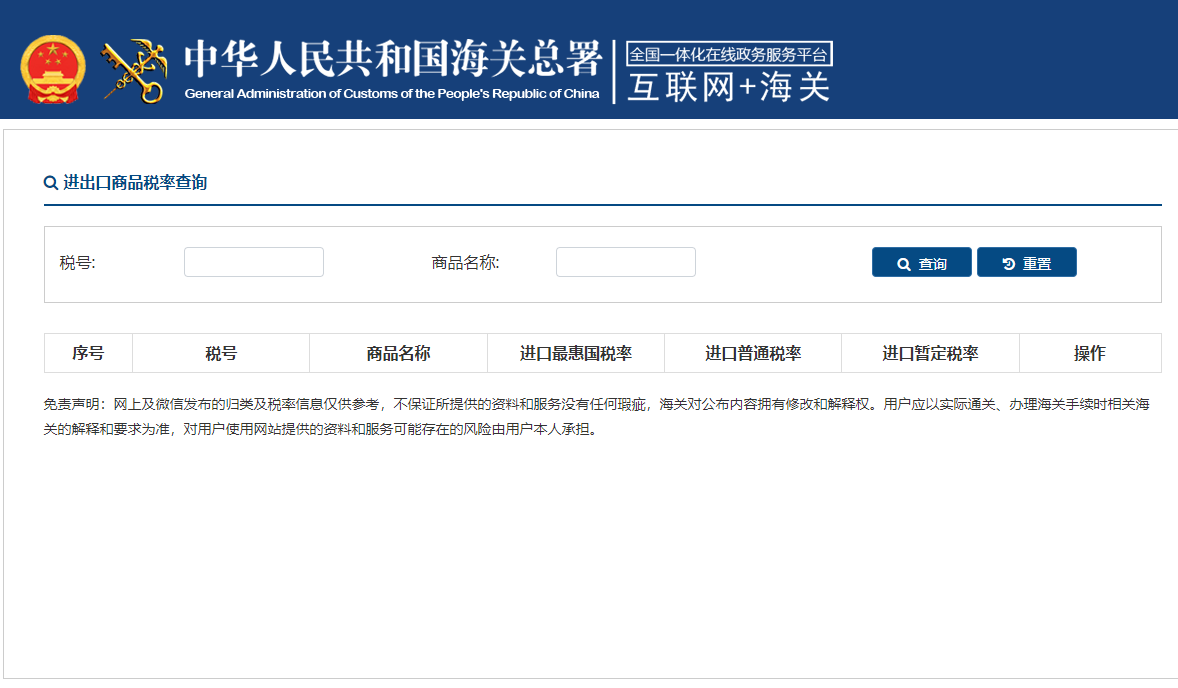Click inside the 商品名称 input field
1178x688 pixels.
point(625,262)
